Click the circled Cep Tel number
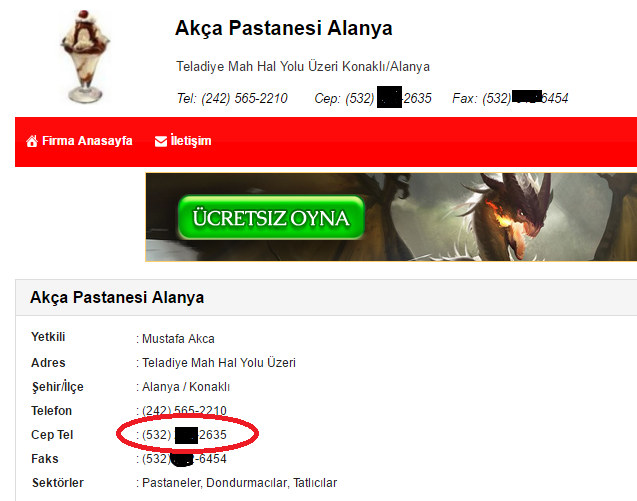Viewport: 637px width, 501px height. pos(184,435)
